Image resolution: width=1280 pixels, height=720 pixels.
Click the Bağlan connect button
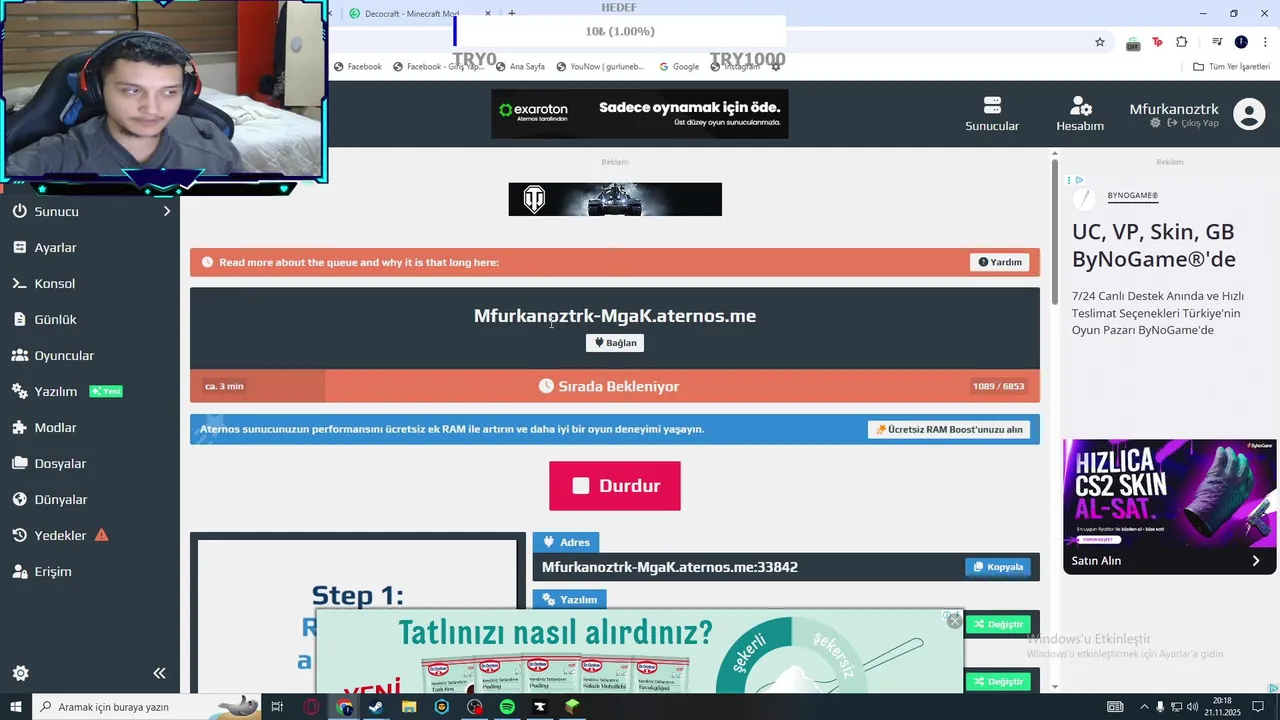(615, 342)
